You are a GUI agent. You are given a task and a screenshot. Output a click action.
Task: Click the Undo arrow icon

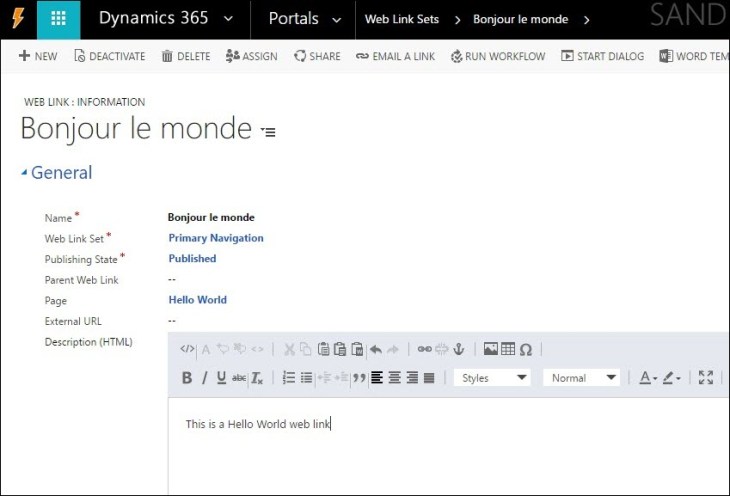pyautogui.click(x=376, y=349)
